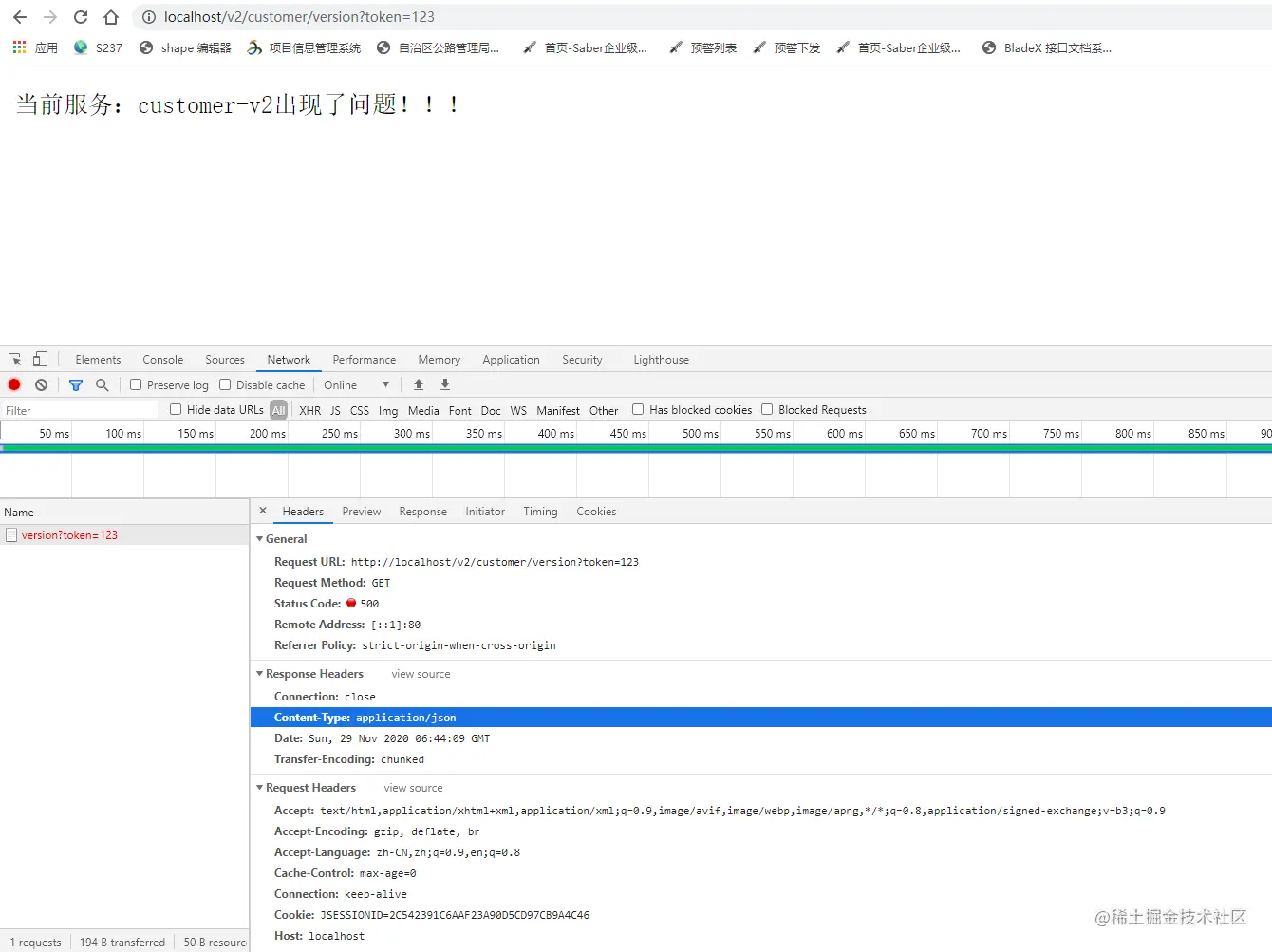Clear the network log icon
This screenshot has height=952, width=1272.
coord(41,384)
